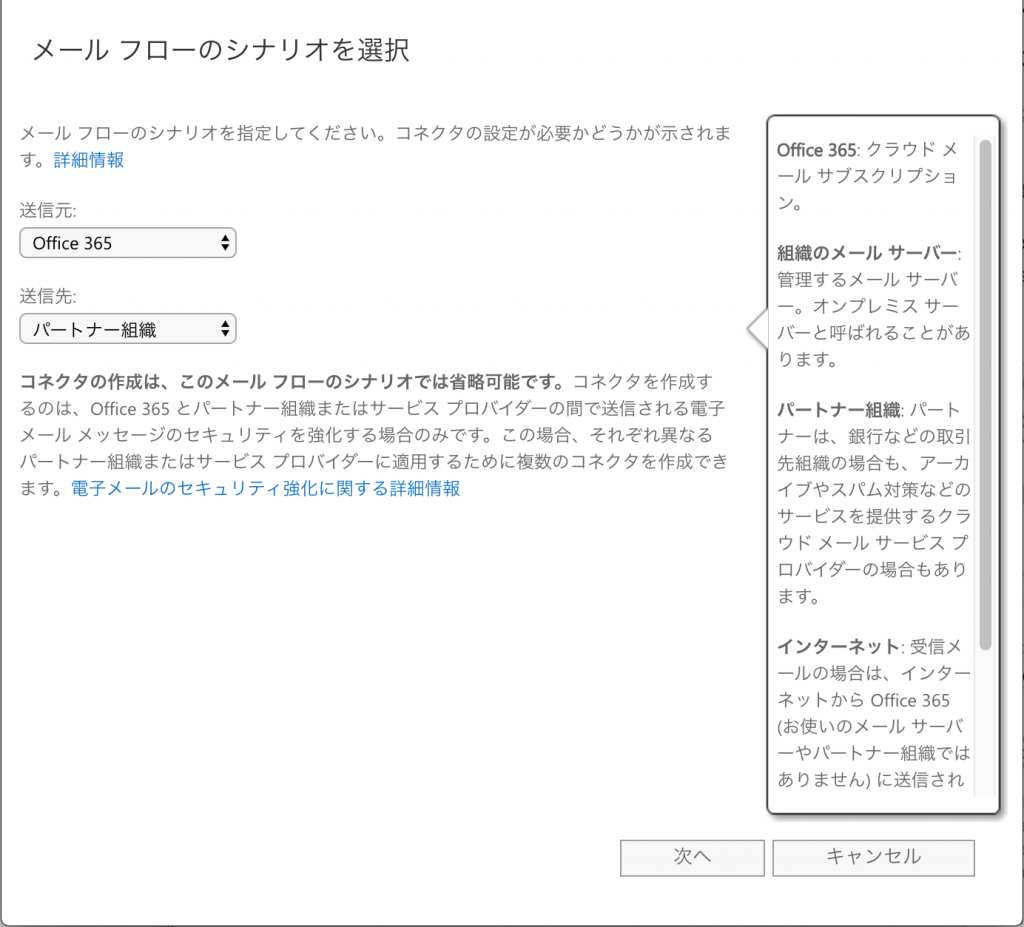Open the 送信先 dropdown showing パートナー組織
This screenshot has height=927, width=1024.
click(128, 329)
